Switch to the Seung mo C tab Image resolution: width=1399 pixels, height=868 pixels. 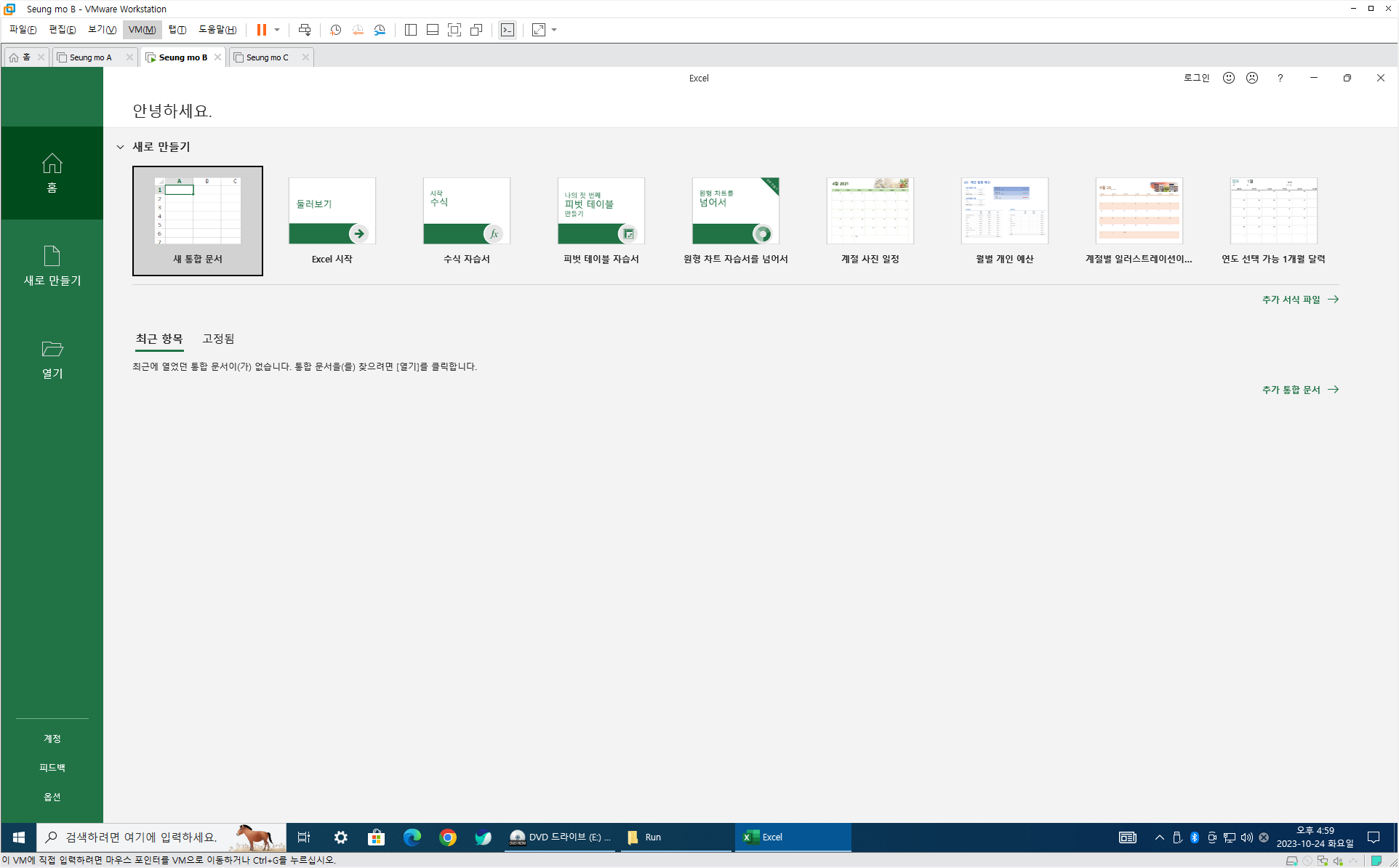coord(267,57)
